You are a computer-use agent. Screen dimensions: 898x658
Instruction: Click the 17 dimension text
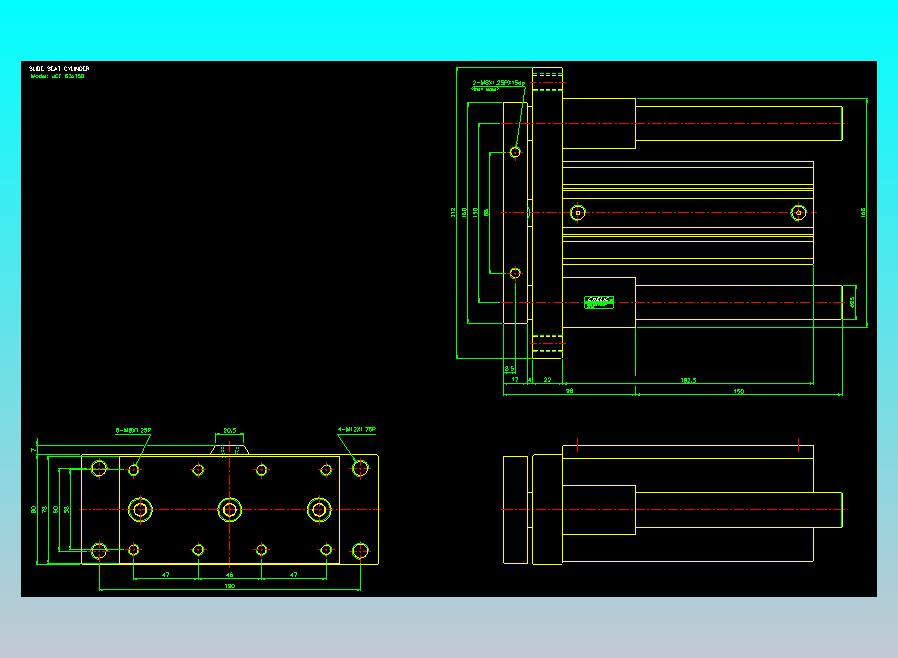pos(515,380)
